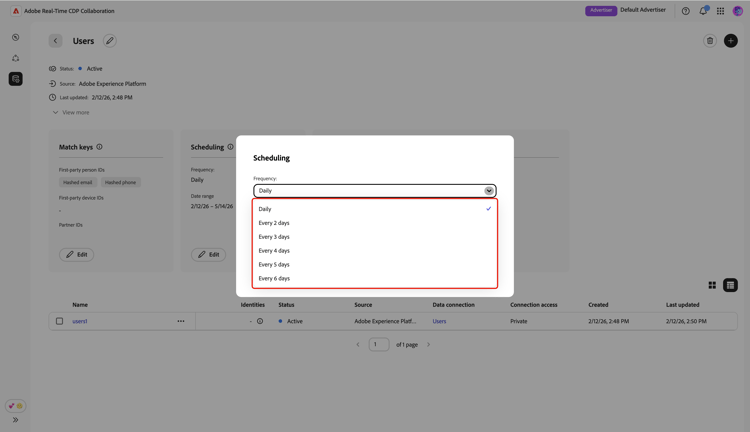Click the Connection access column header
This screenshot has height=432, width=750.
tap(533, 305)
